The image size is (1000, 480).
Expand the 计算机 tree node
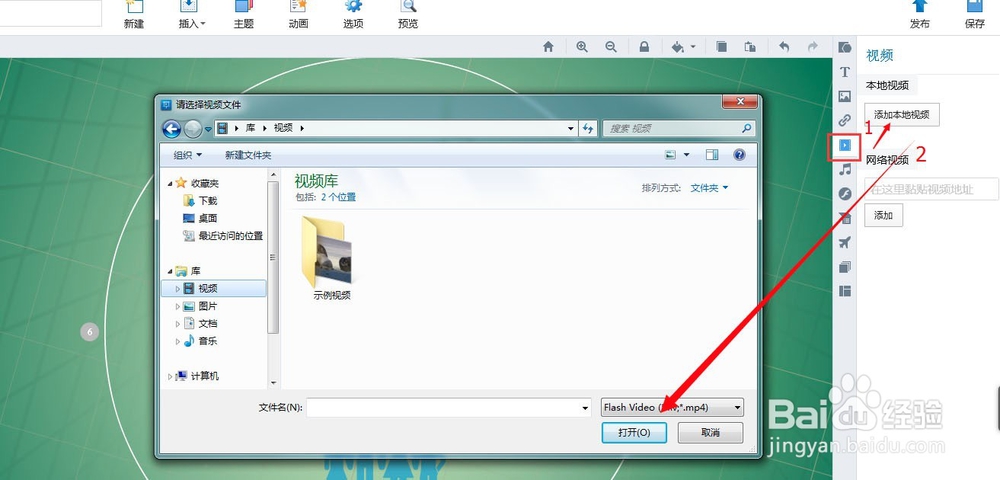pyautogui.click(x=170, y=377)
